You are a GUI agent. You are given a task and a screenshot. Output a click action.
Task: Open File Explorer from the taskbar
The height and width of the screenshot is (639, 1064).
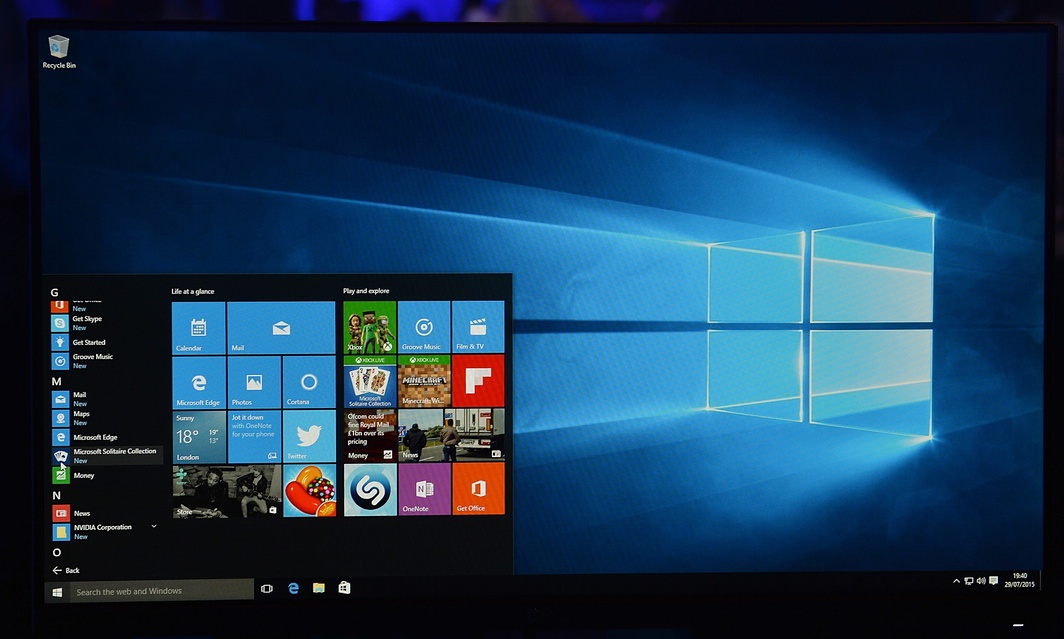coord(319,589)
